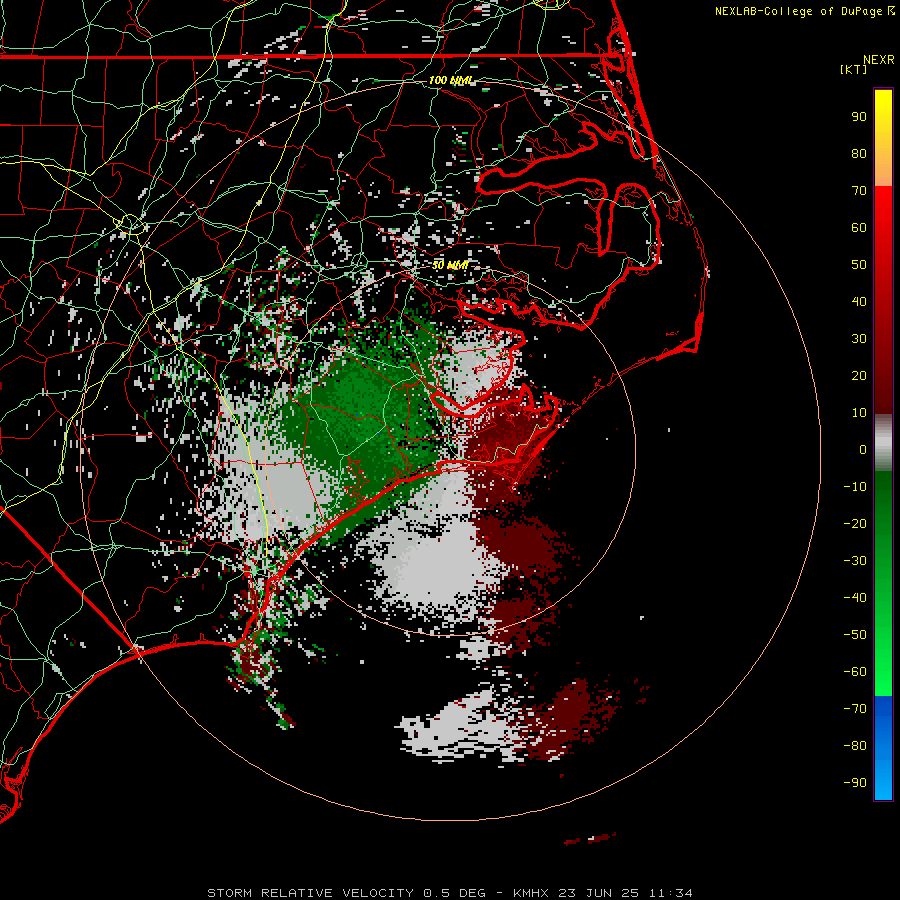Select the -10 knots scale label
The width and height of the screenshot is (900, 900).
click(x=855, y=487)
